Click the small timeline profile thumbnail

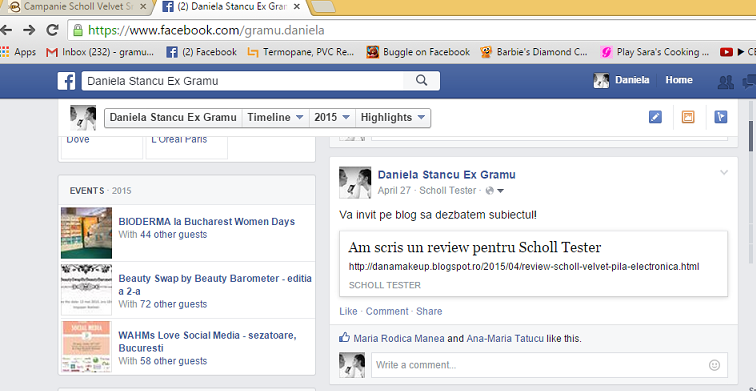coord(83,118)
